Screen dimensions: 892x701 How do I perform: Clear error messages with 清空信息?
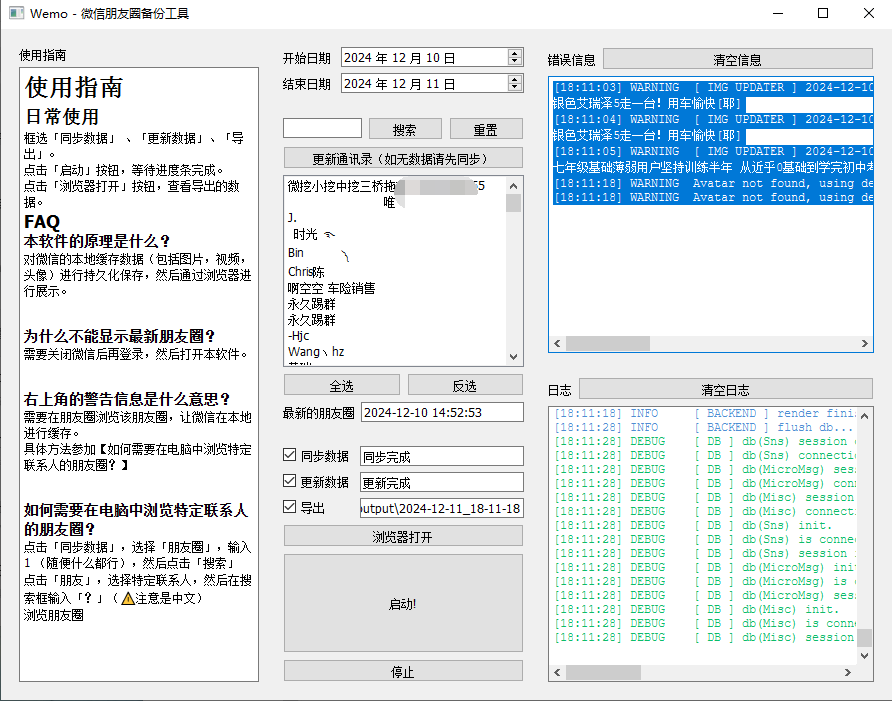coord(737,59)
